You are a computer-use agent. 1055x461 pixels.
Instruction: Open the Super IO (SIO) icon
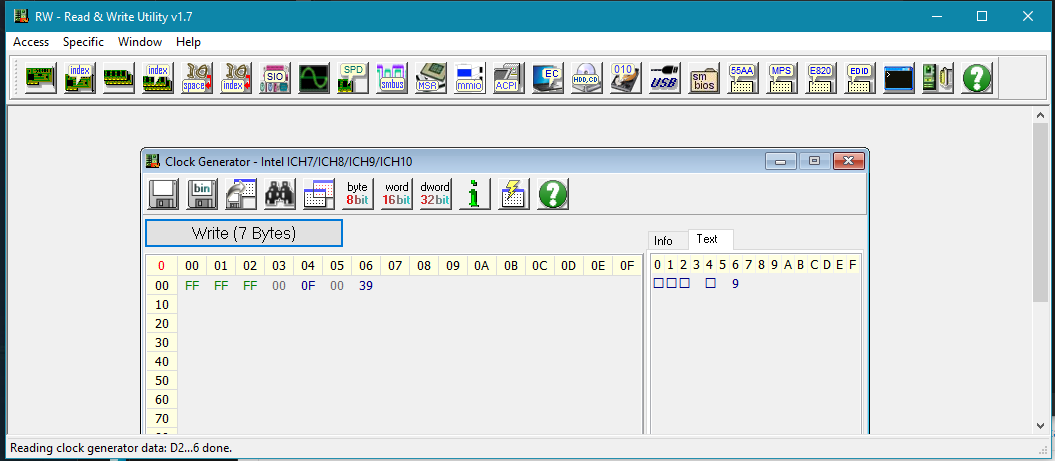[x=275, y=78]
